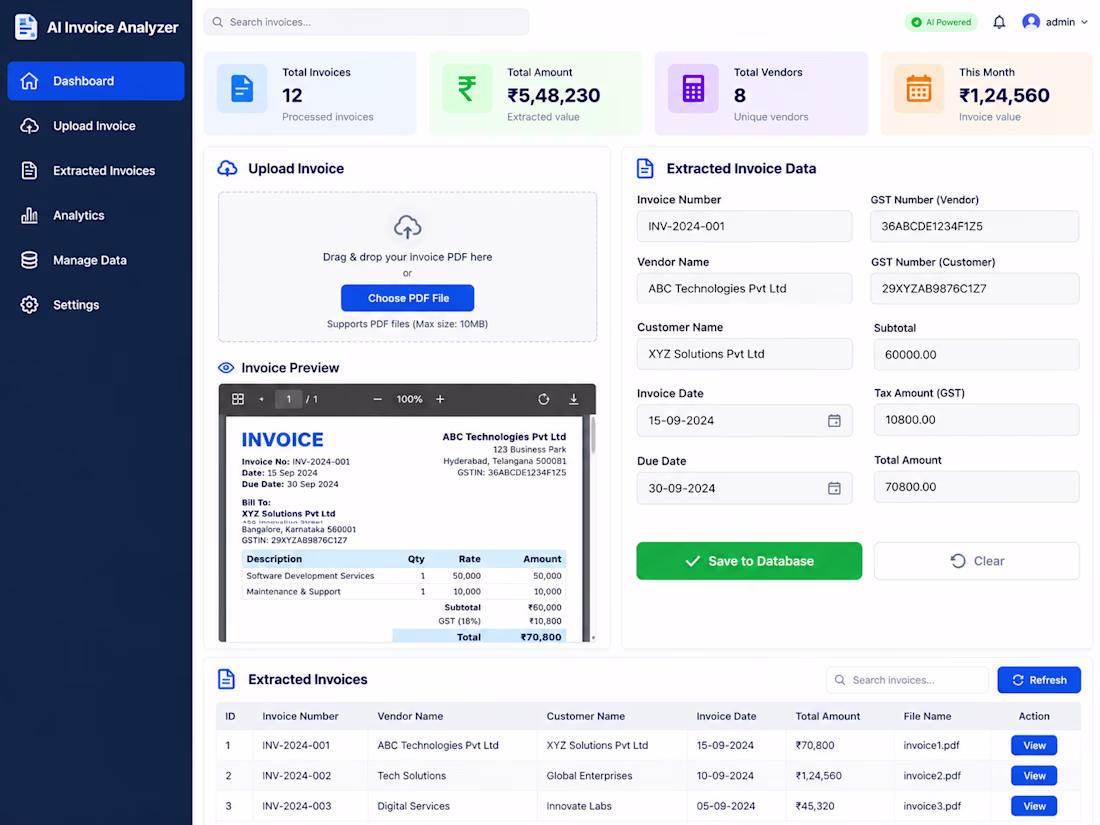Open calendar picker for Due Date
The image size is (1100, 825).
pos(834,488)
